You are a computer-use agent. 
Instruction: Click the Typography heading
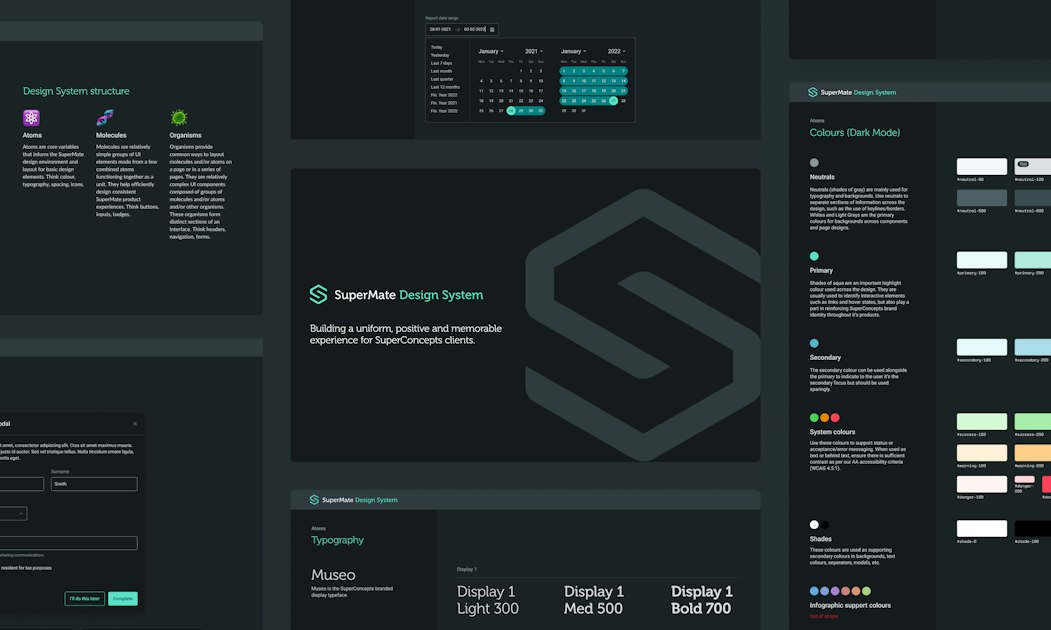click(337, 540)
